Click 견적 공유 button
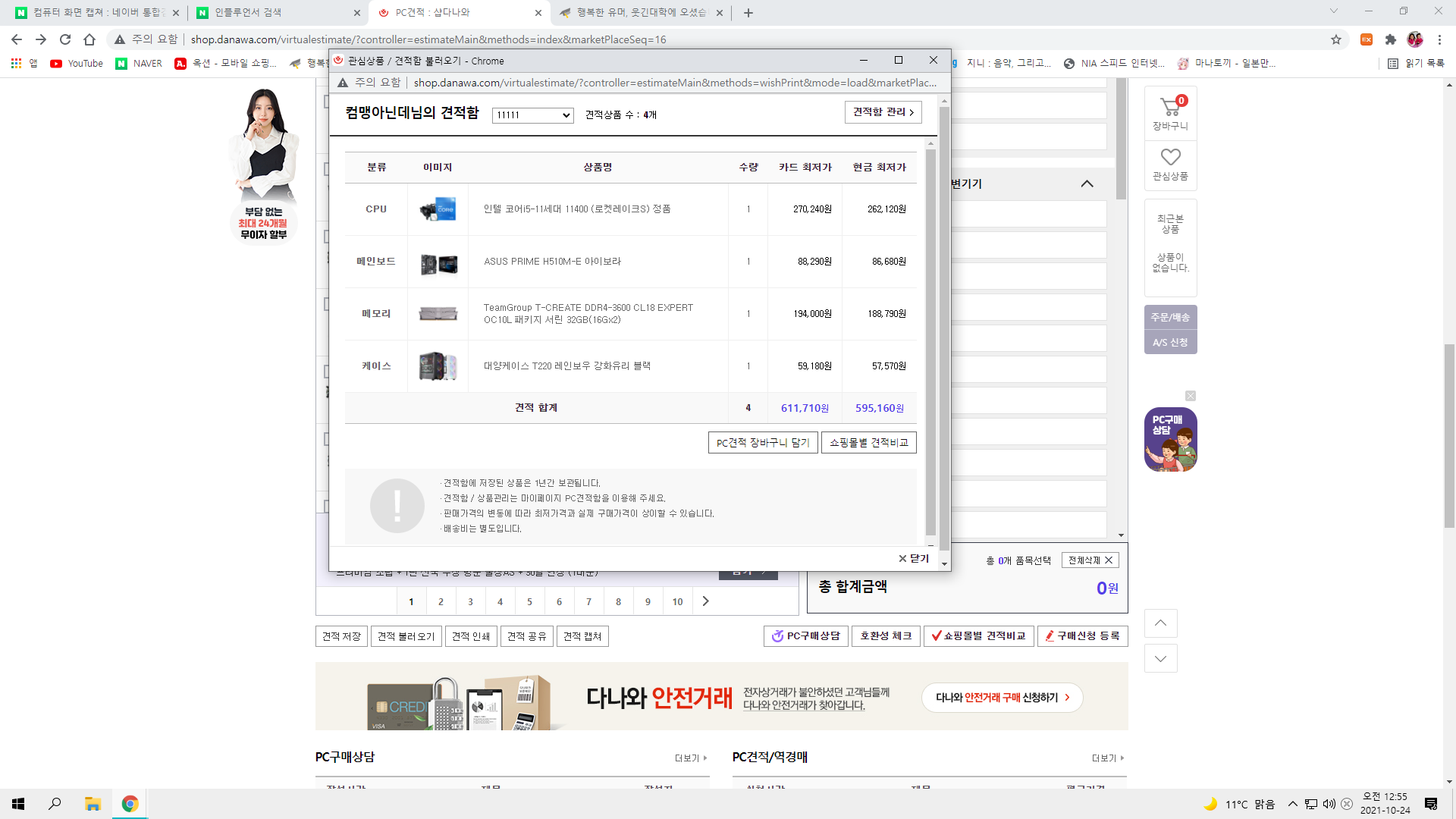Screen dimensions: 1456x819 coord(527,636)
